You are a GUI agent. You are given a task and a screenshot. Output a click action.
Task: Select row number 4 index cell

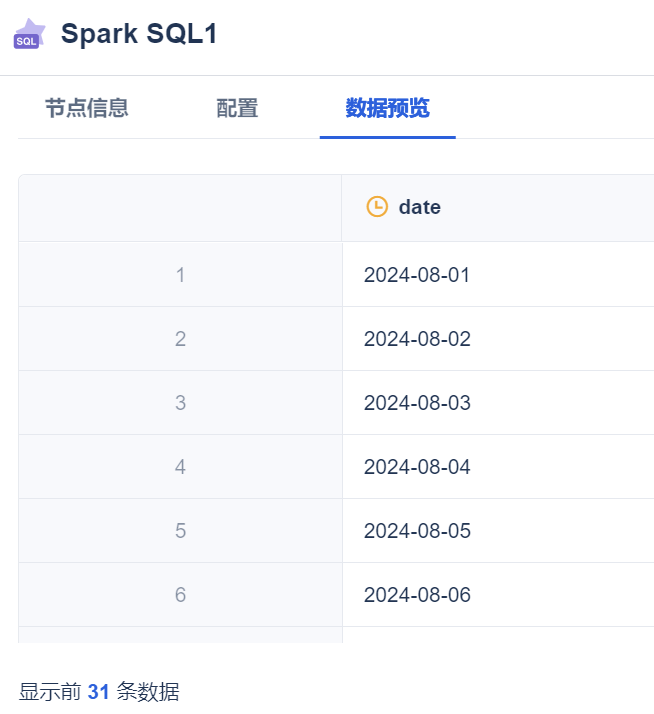pyautogui.click(x=180, y=467)
